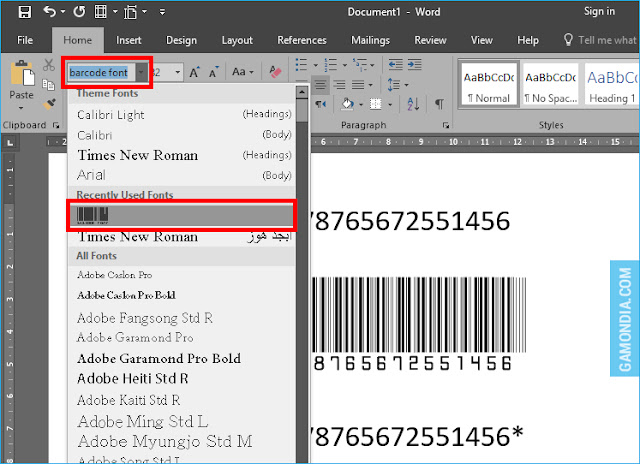
Task: Select Times New Roman headings theme font
Action: [x=182, y=155]
